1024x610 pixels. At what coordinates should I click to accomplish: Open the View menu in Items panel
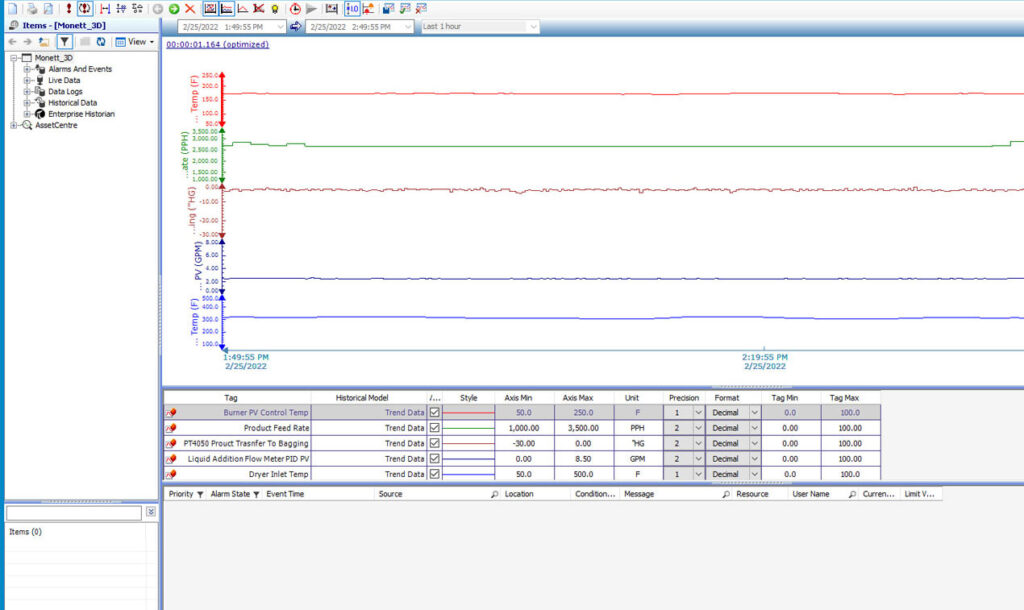coord(135,42)
